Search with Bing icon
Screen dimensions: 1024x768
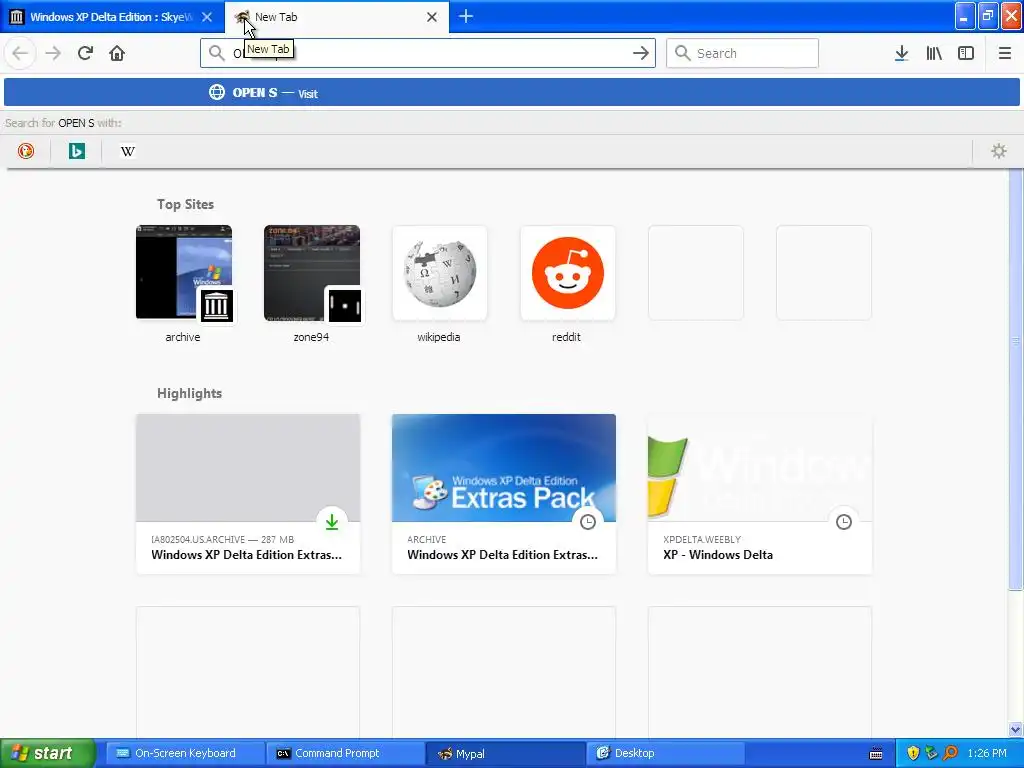(x=77, y=151)
